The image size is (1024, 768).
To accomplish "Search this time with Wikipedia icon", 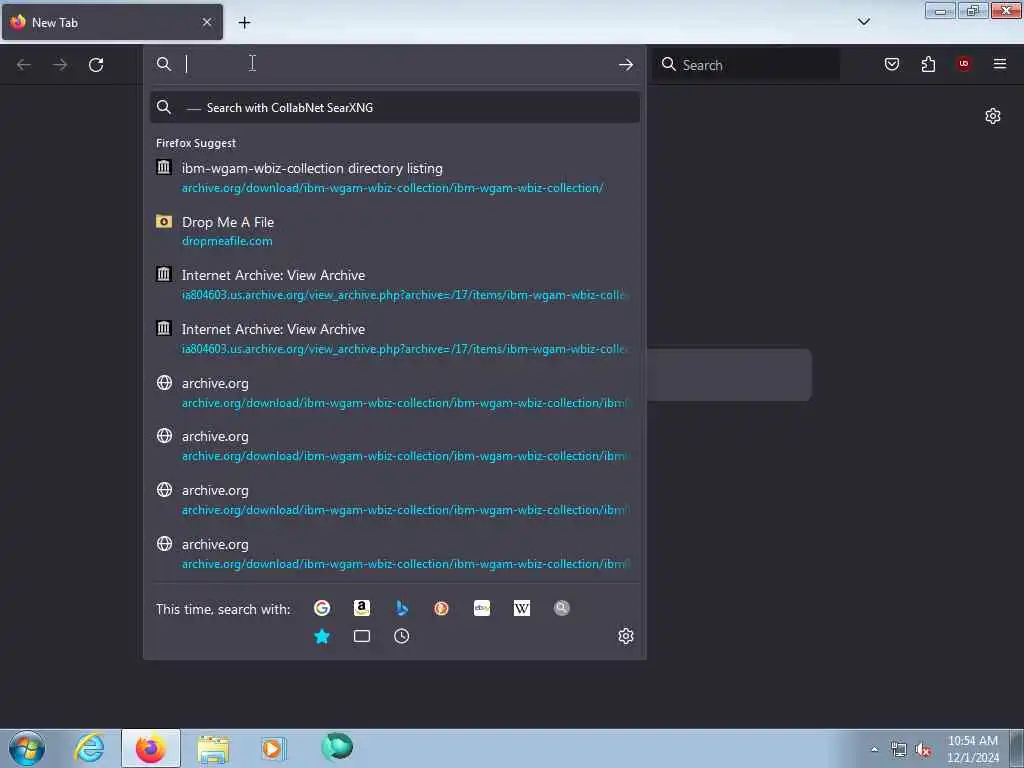I will coord(522,609).
